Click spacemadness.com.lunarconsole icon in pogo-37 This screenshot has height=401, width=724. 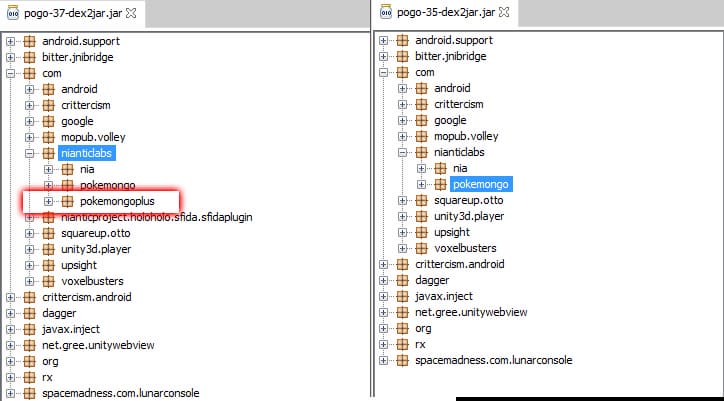click(x=30, y=393)
